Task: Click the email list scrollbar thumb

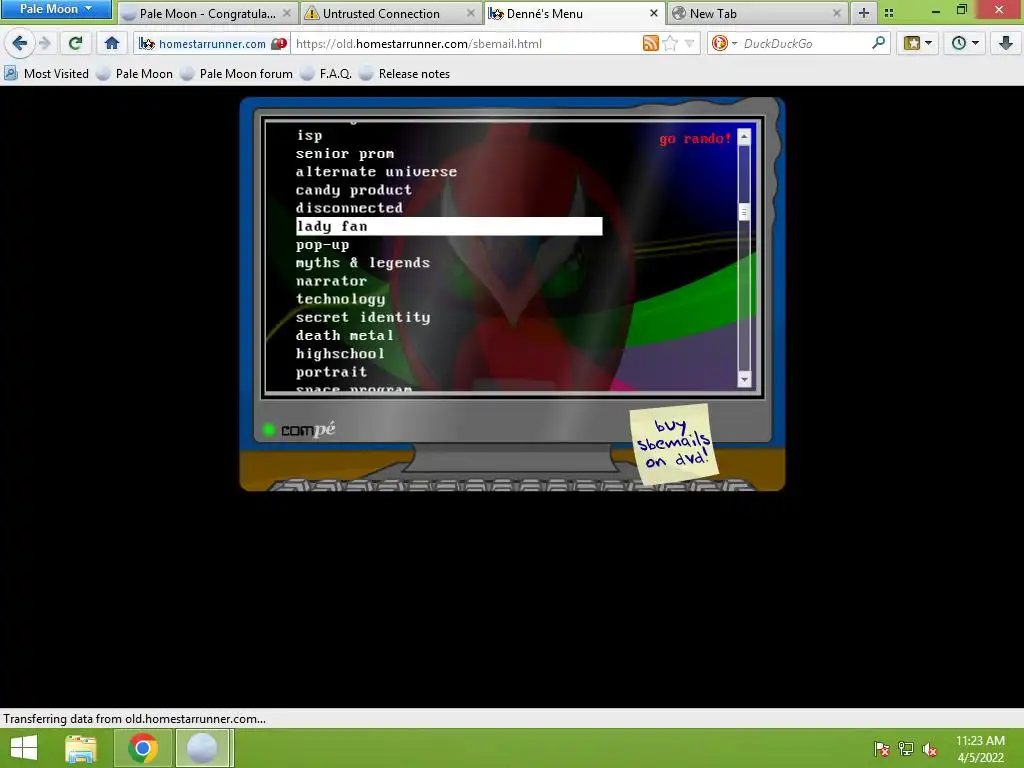Action: pos(744,212)
